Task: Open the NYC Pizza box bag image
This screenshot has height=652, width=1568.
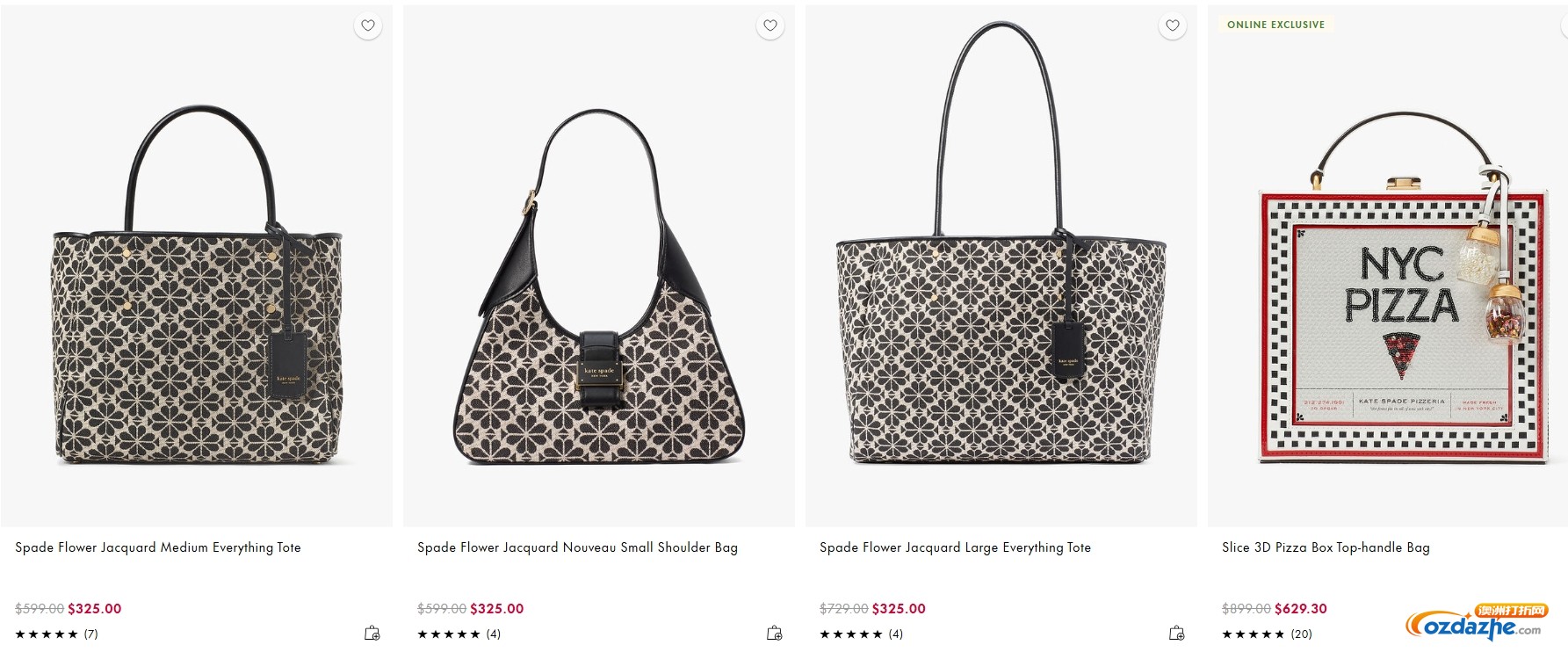Action: [x=1401, y=299]
